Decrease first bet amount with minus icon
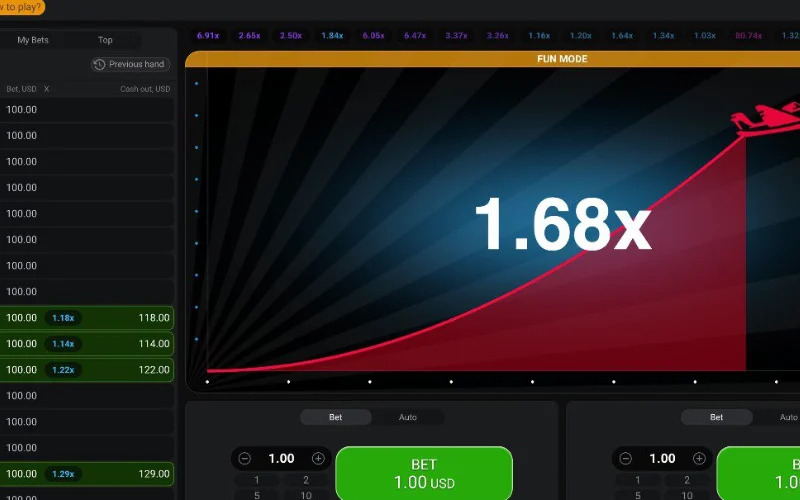Viewport: 800px width, 500px height. tap(245, 459)
